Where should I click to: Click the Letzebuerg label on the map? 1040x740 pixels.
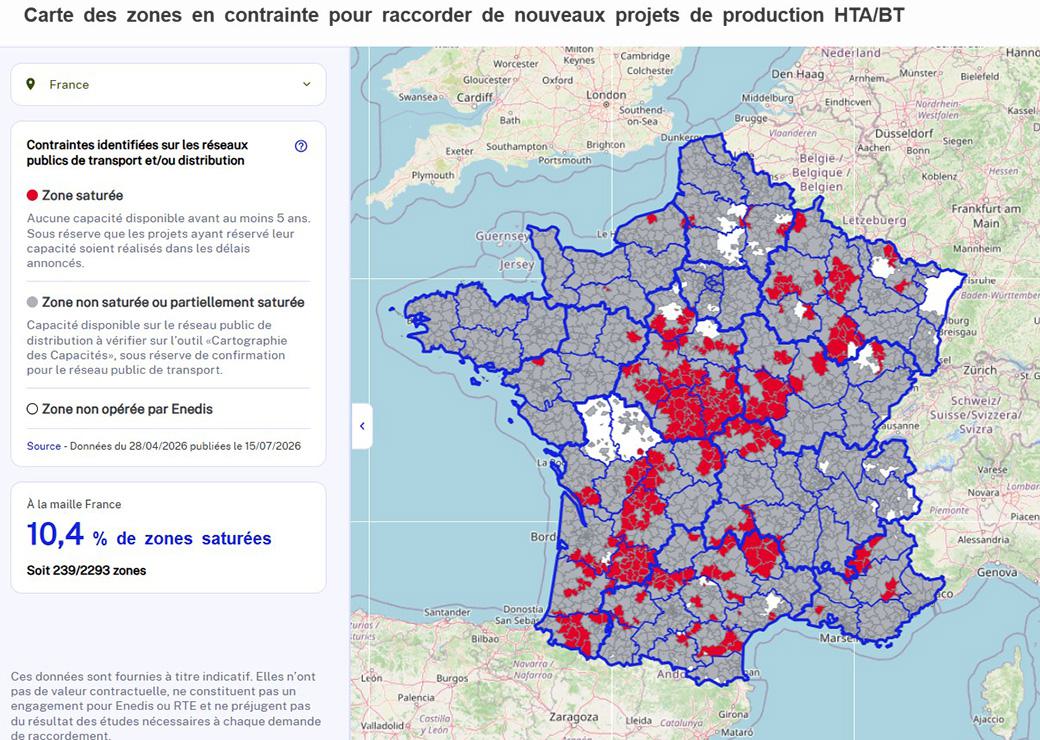click(874, 220)
